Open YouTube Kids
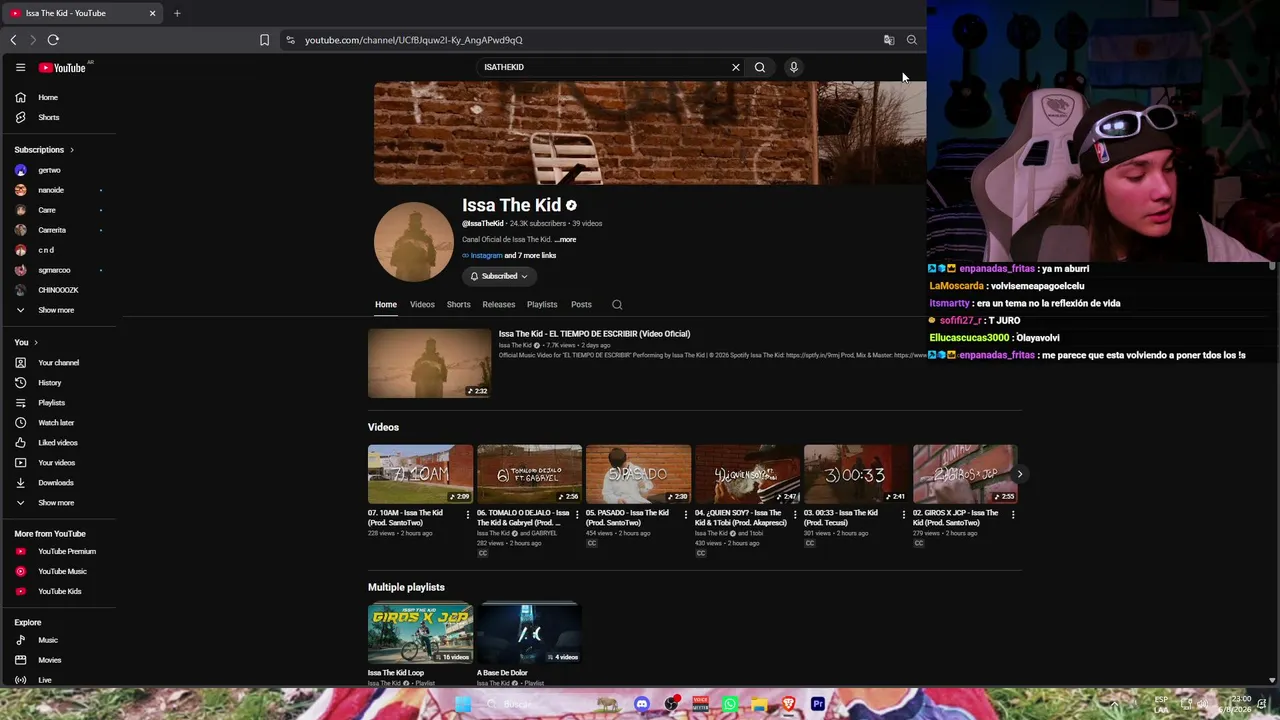This screenshot has width=1280, height=720. click(x=60, y=591)
